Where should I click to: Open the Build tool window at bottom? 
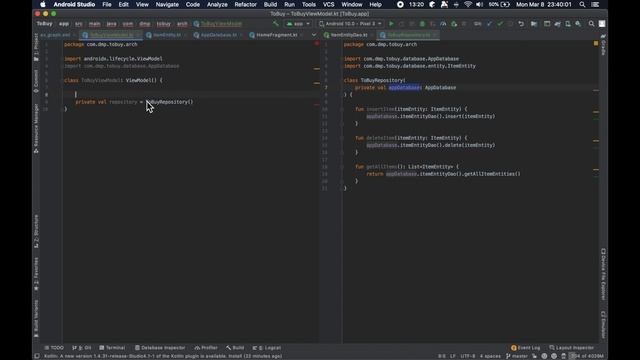tap(235, 348)
